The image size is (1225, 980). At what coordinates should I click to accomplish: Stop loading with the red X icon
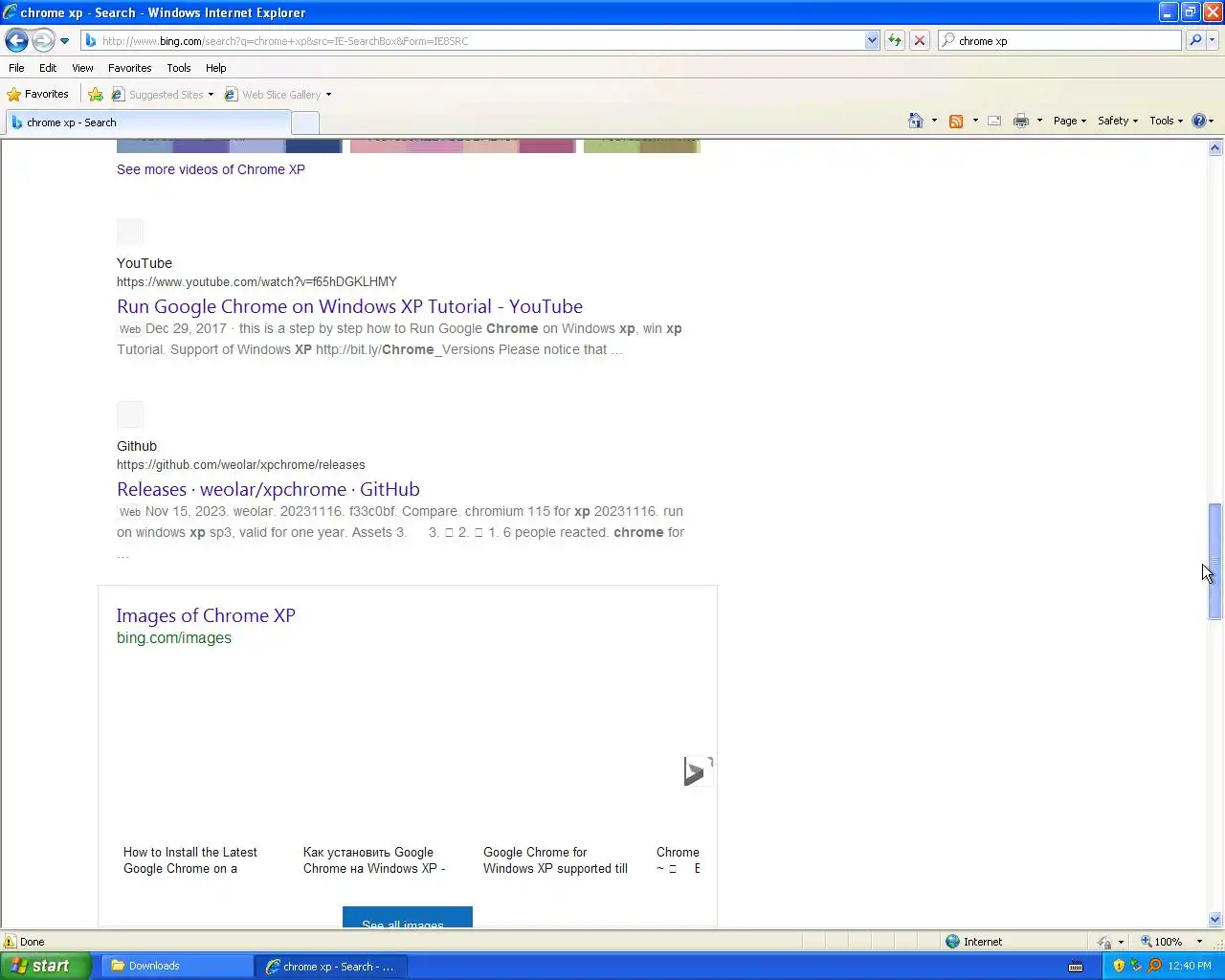pyautogui.click(x=920, y=40)
